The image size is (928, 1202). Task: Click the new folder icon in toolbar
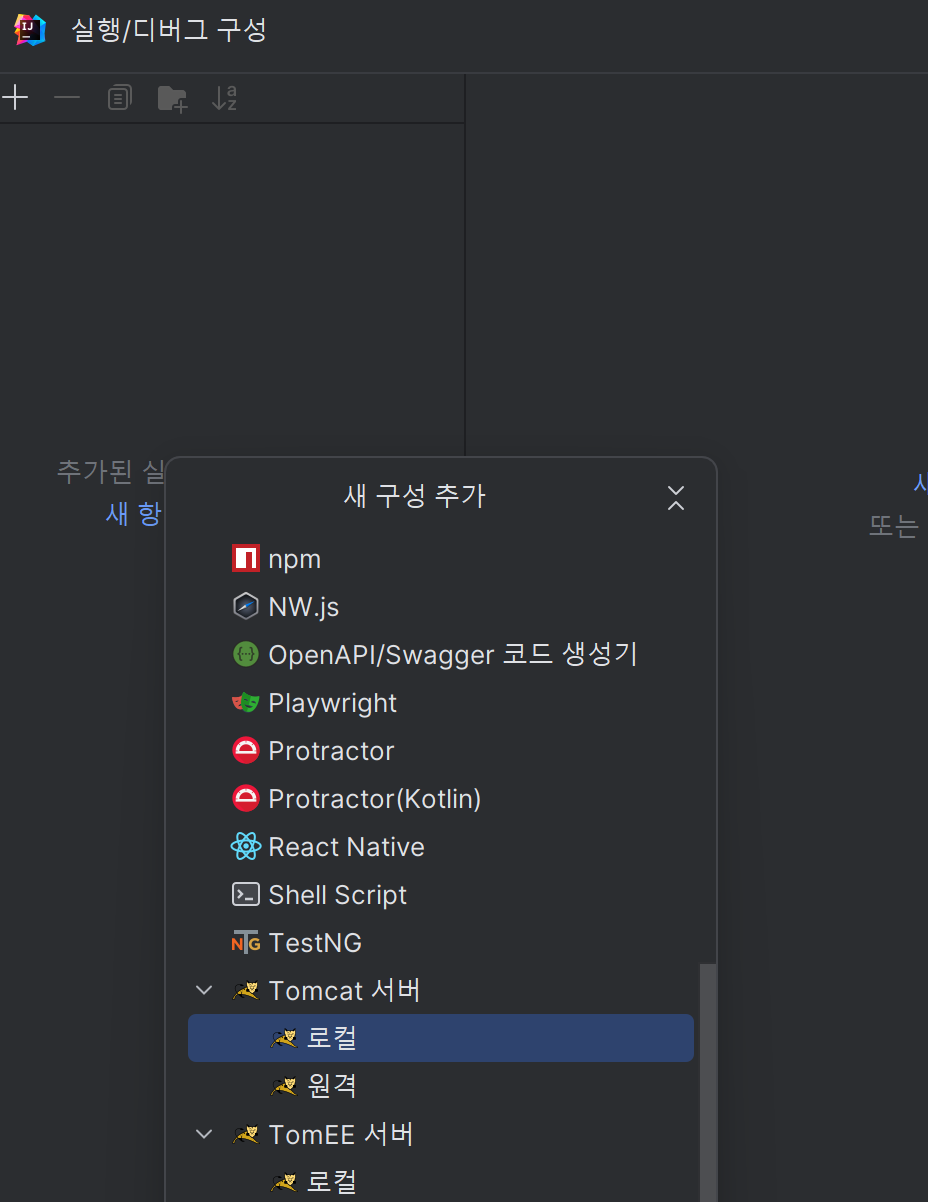pyautogui.click(x=173, y=98)
